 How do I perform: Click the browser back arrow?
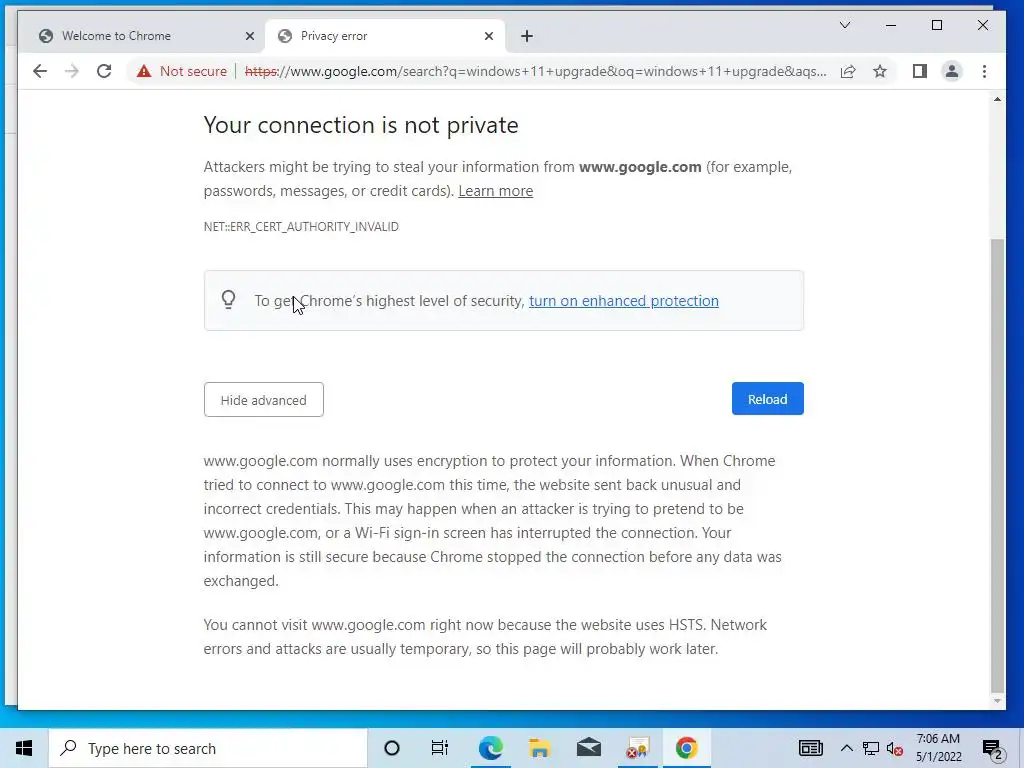(40, 71)
